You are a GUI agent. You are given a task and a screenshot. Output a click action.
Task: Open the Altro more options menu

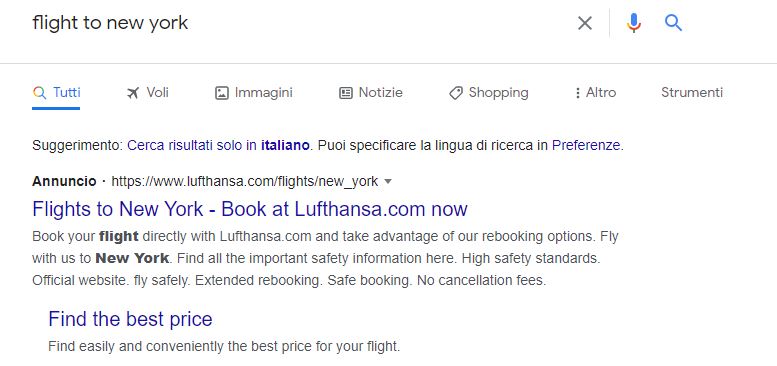point(596,93)
